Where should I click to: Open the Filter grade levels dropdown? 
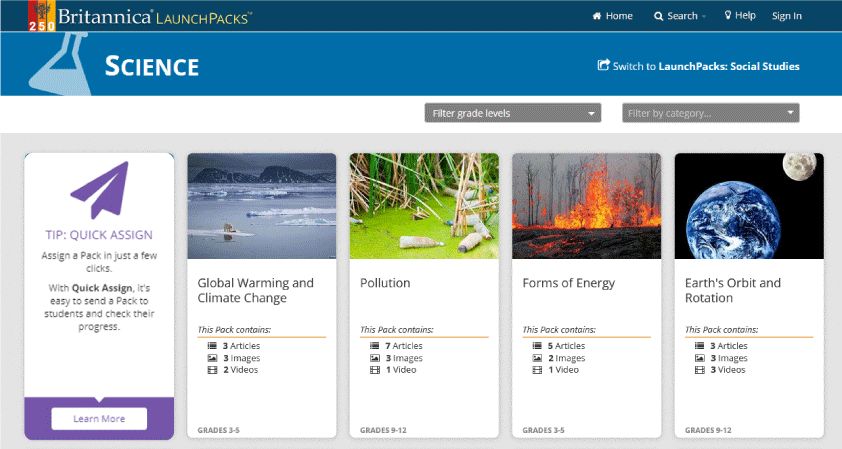(512, 113)
